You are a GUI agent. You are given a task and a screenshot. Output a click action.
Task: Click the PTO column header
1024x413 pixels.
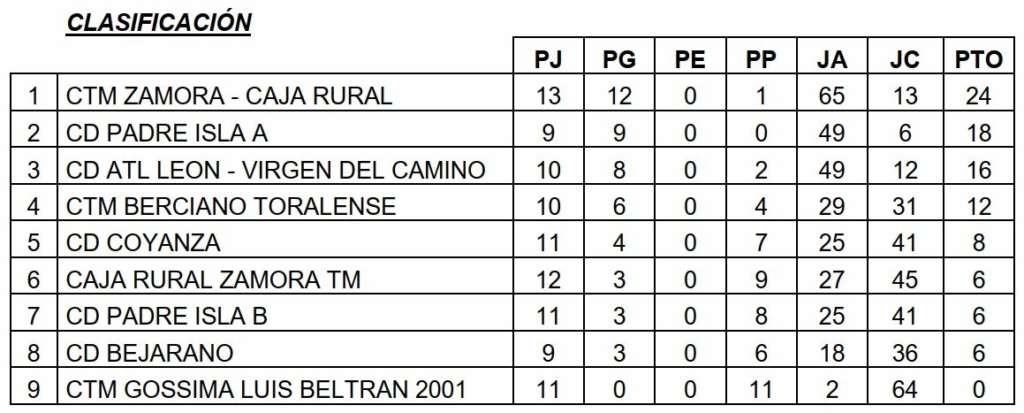979,60
